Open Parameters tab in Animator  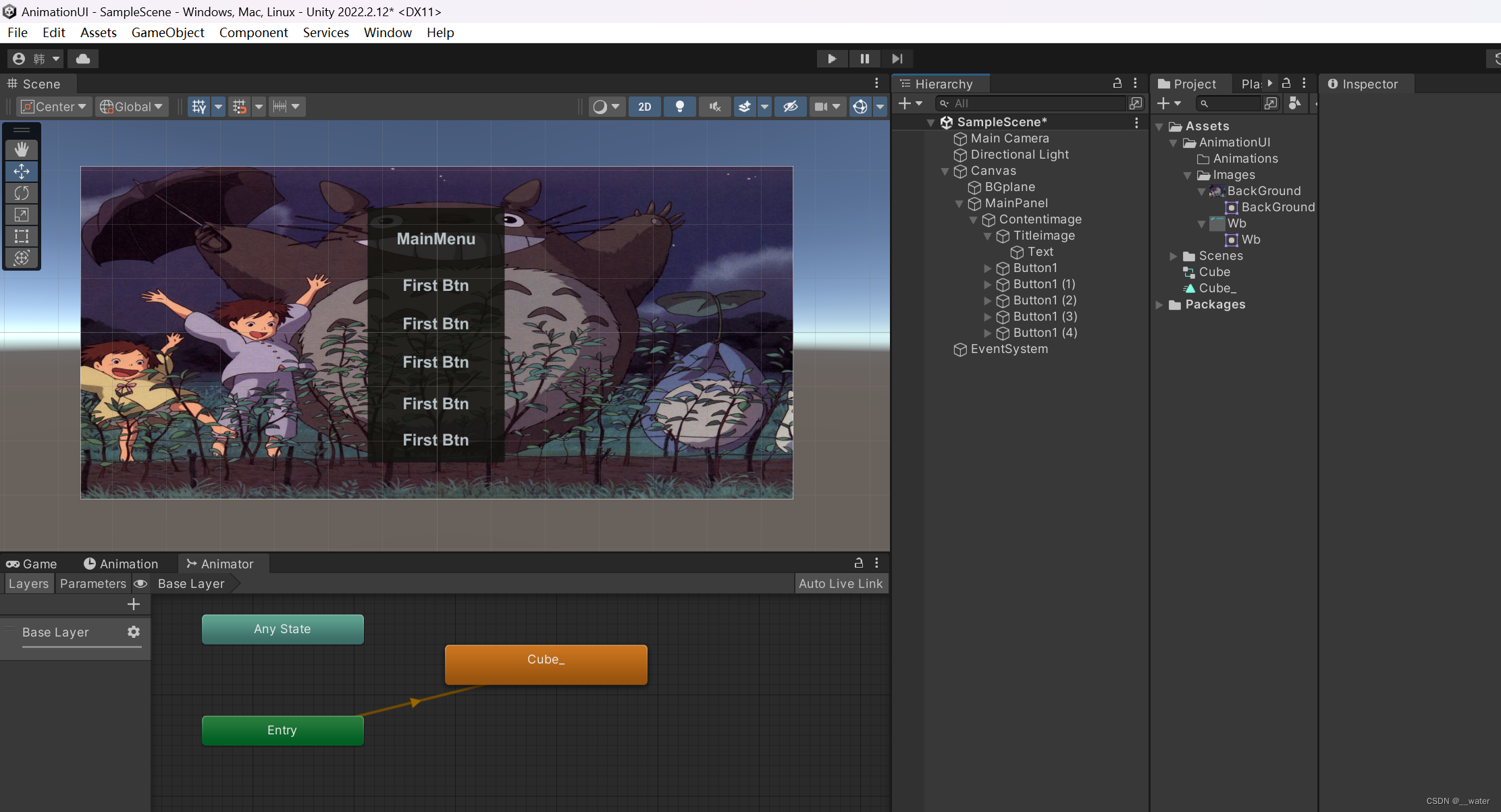coord(93,584)
